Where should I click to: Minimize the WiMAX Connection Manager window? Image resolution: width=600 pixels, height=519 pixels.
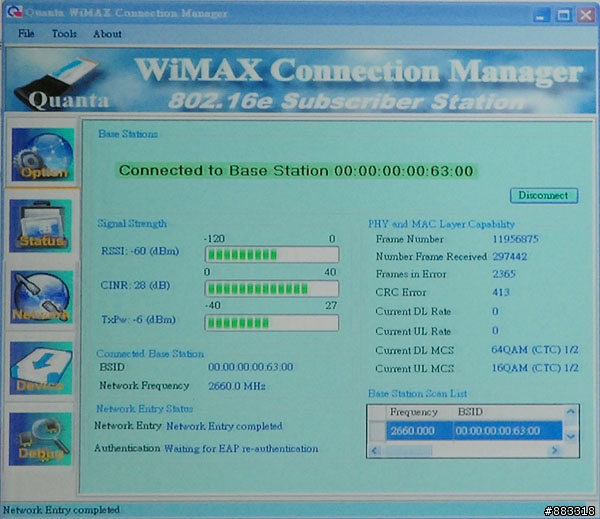[x=541, y=15]
